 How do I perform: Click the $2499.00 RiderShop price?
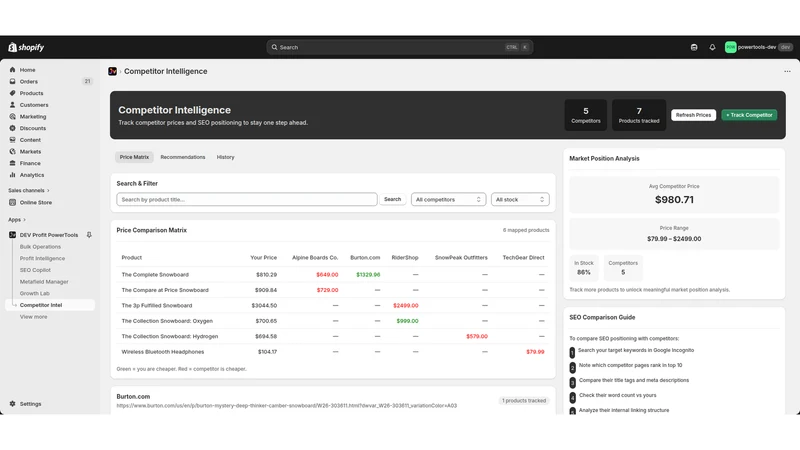click(x=406, y=306)
